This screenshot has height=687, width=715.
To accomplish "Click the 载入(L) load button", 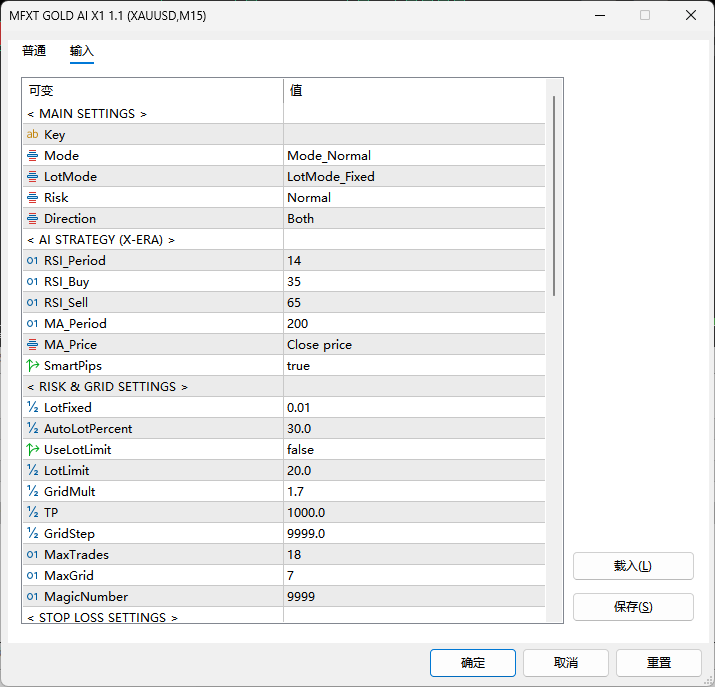I will (x=632, y=566).
